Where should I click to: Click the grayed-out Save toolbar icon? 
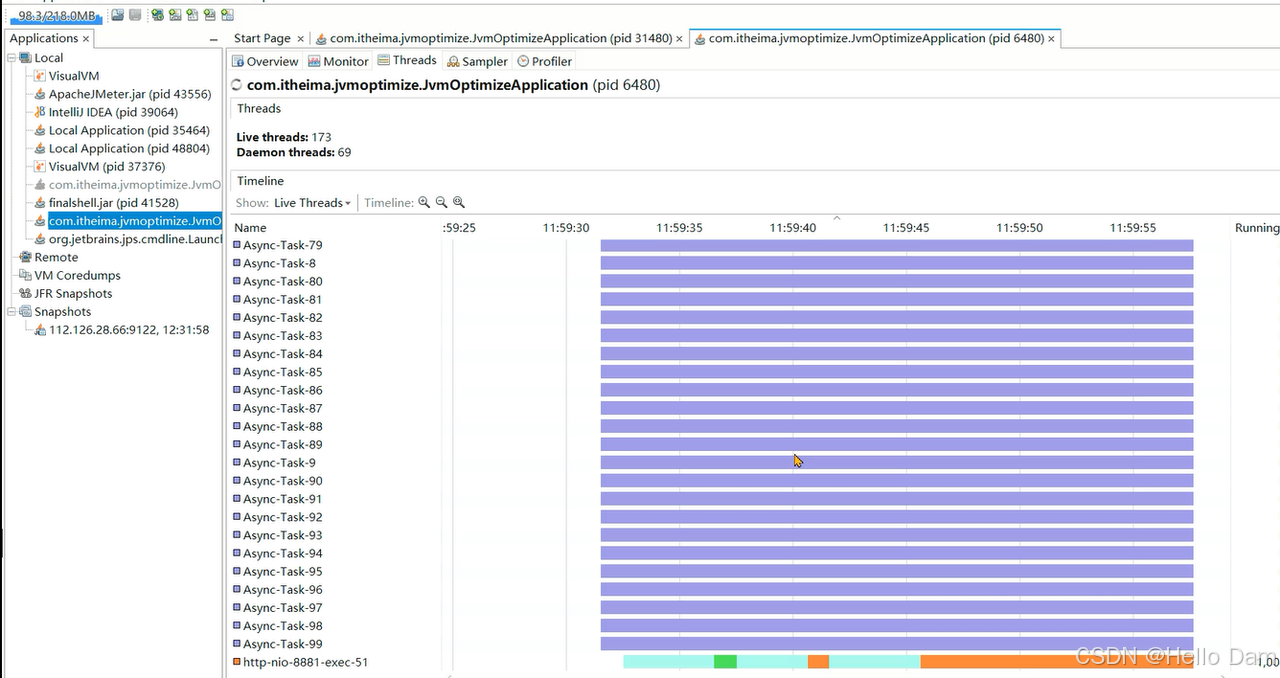click(135, 15)
